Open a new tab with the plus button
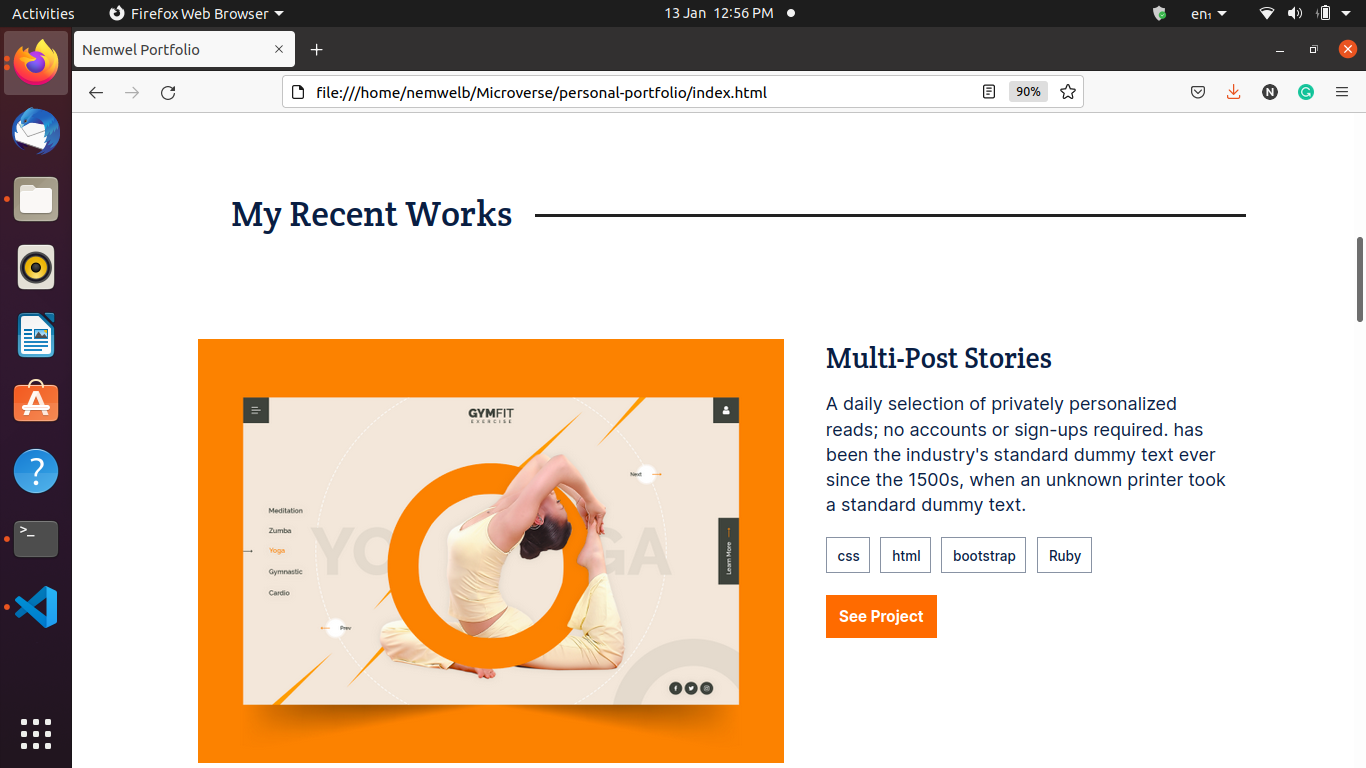This screenshot has height=768, width=1366. pos(317,49)
